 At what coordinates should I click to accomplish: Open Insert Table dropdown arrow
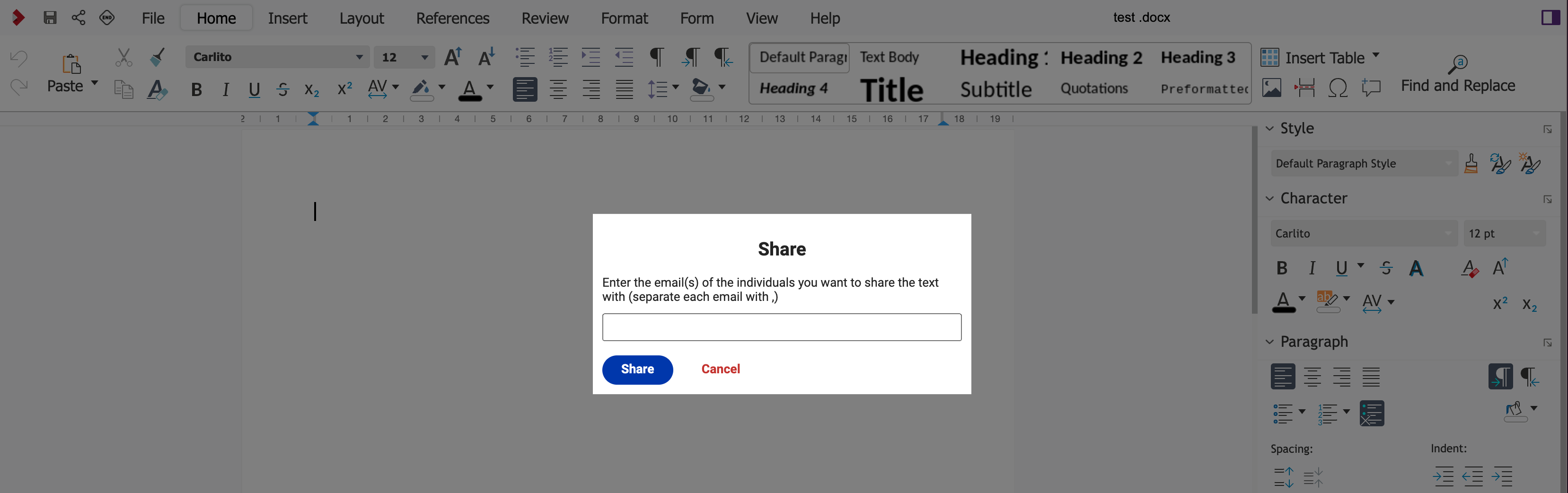(x=1375, y=55)
